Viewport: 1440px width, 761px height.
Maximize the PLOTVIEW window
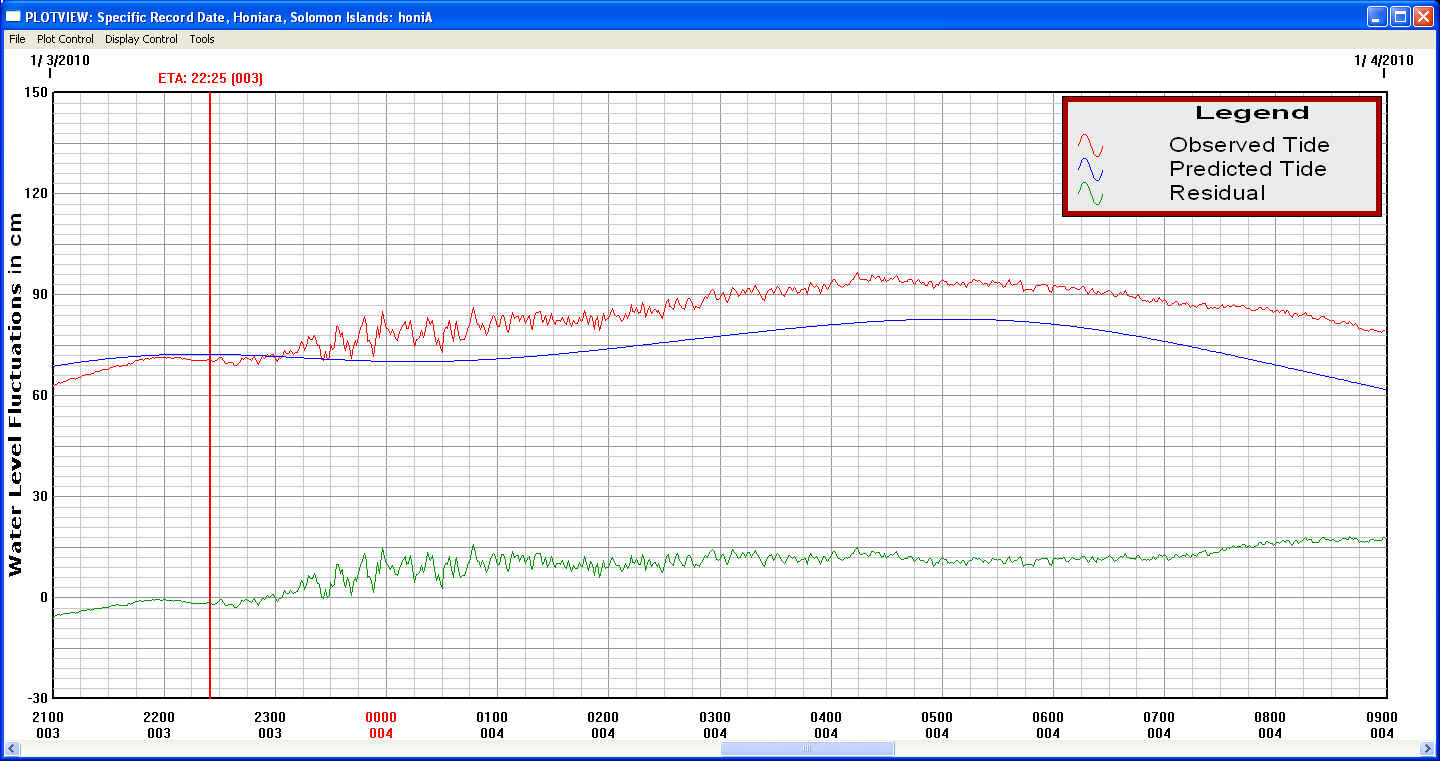1401,17
